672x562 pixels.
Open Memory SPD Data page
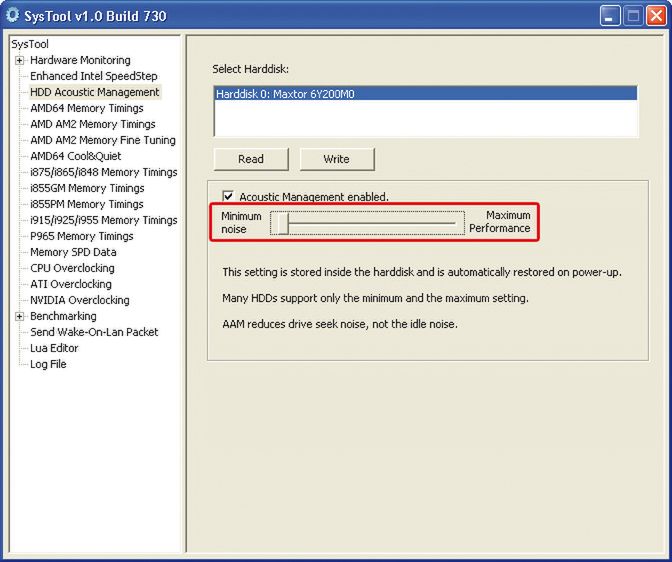pyautogui.click(x=73, y=252)
